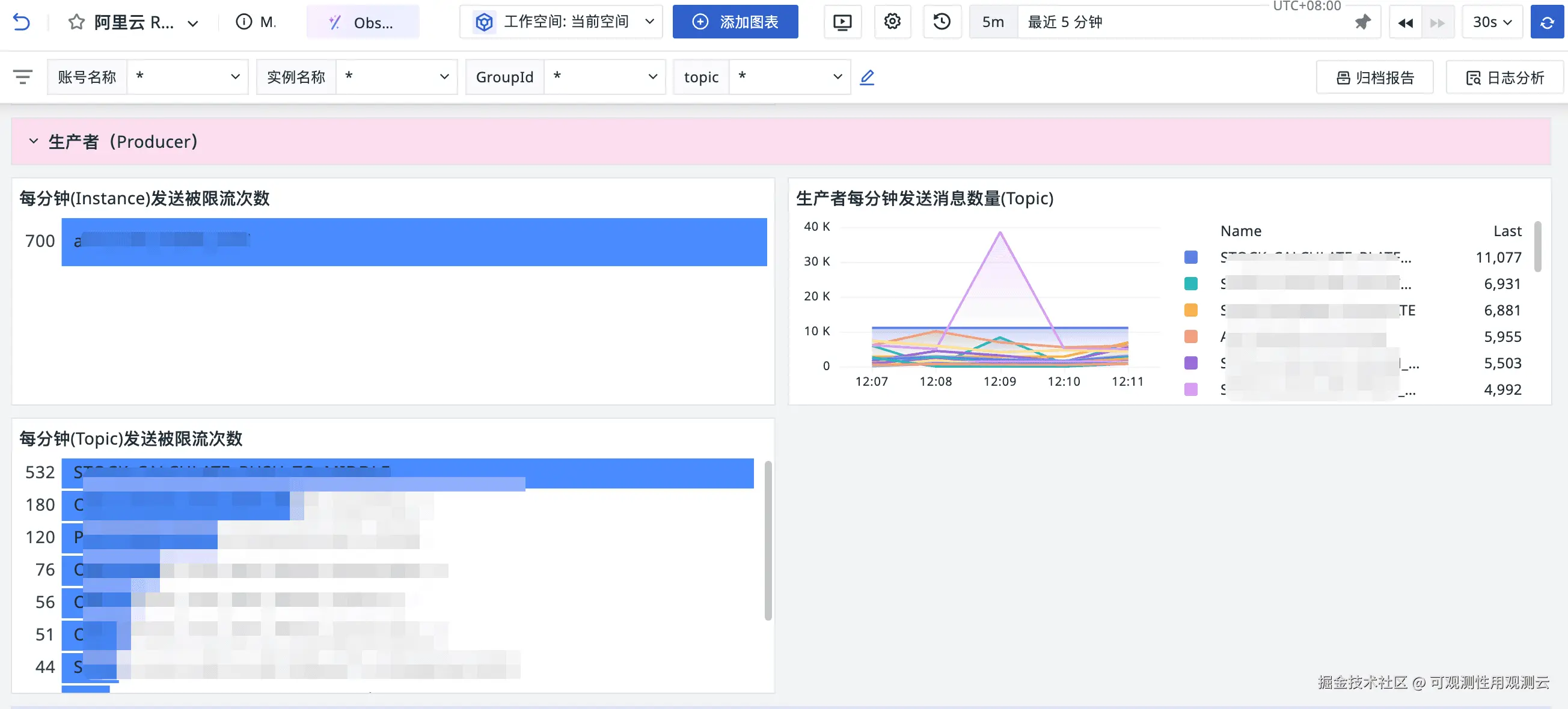Click the 添加图表 button
This screenshot has width=1568, height=709.
[735, 22]
